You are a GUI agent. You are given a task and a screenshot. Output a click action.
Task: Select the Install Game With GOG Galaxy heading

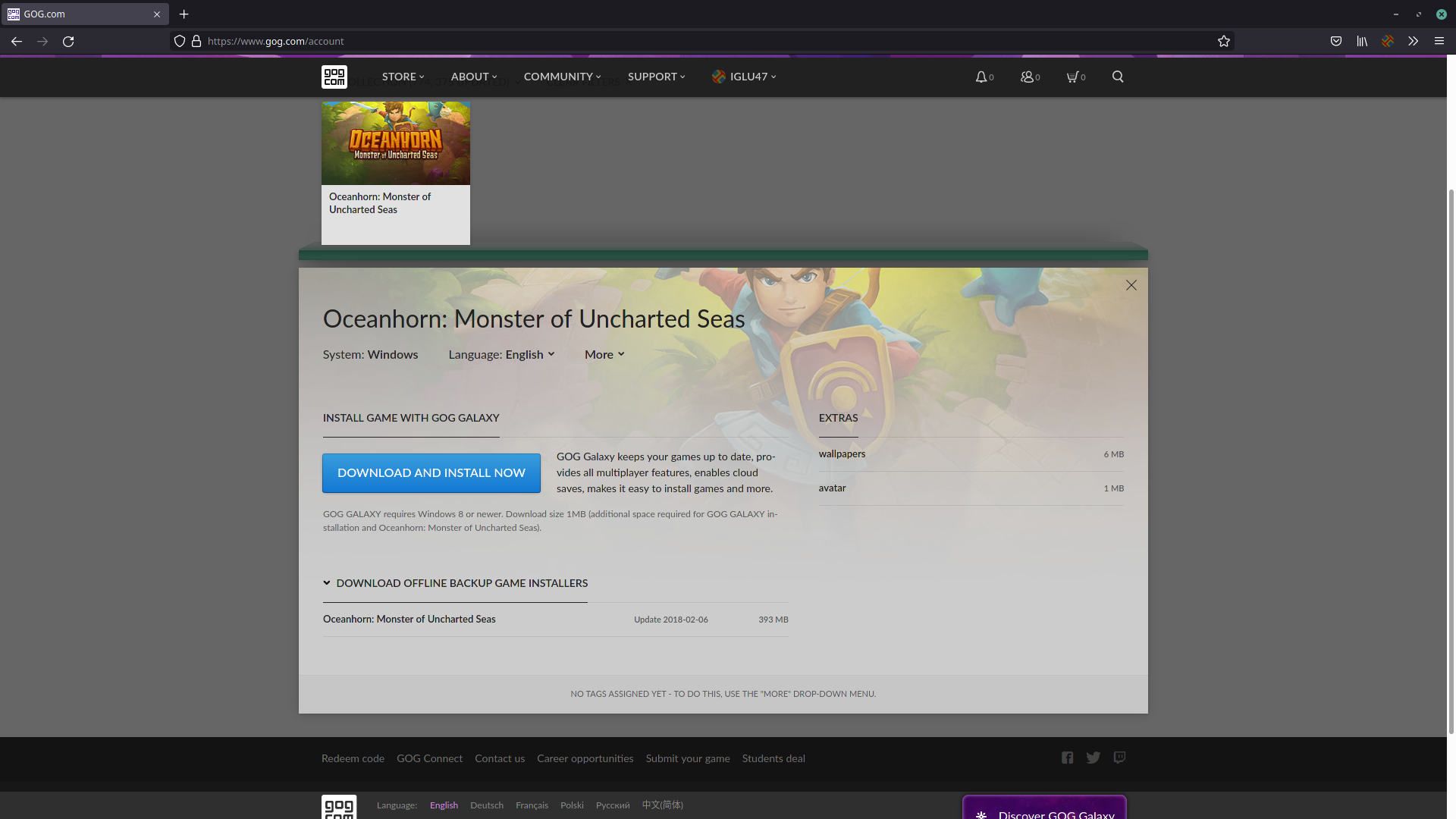411,418
